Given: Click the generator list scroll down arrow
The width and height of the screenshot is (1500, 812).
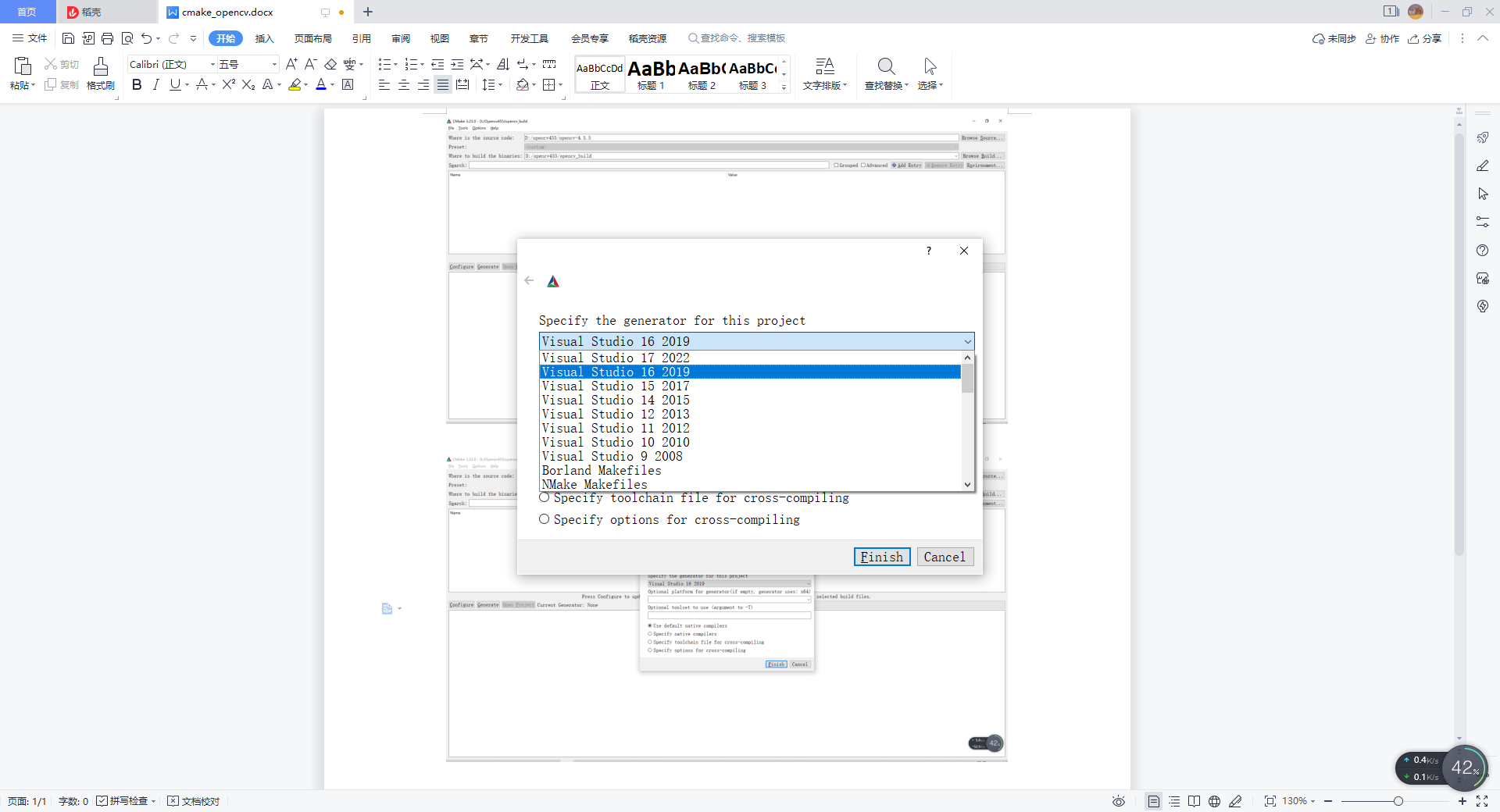Looking at the screenshot, I should [x=967, y=484].
